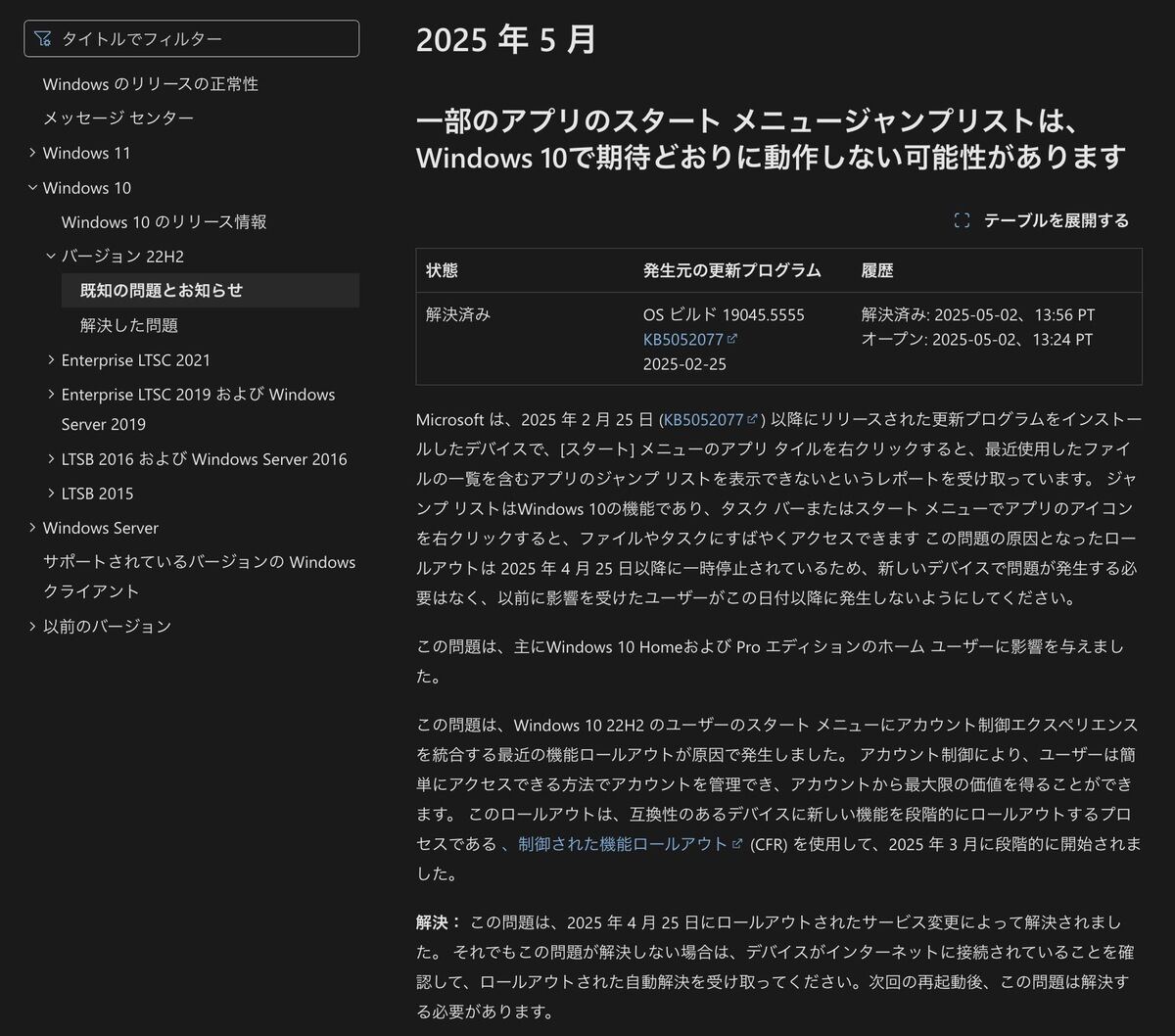Expand LTSB 2016 および Windows Server 2016 chevron

tap(51, 459)
